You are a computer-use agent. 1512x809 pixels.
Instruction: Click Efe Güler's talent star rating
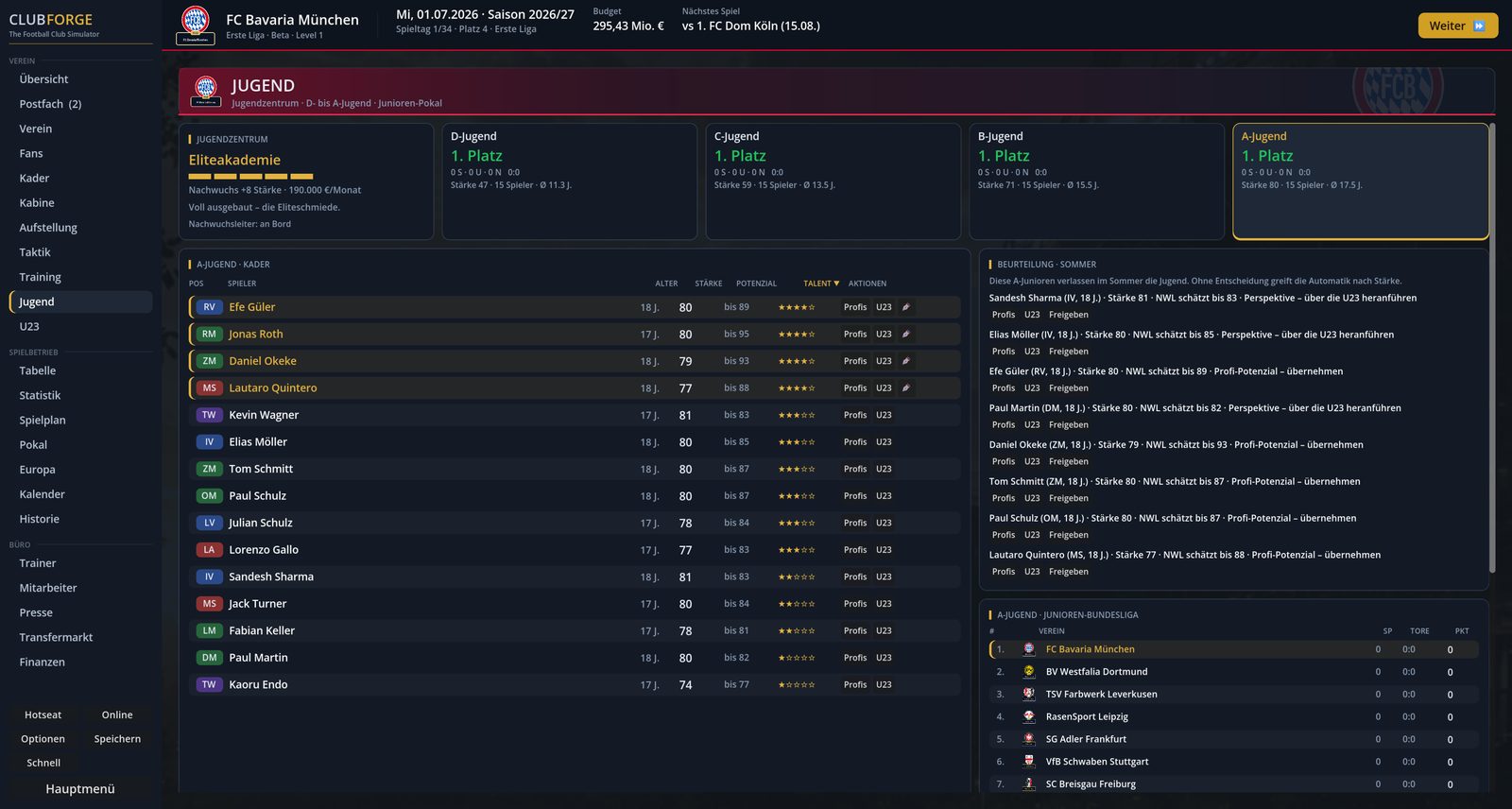(x=797, y=307)
